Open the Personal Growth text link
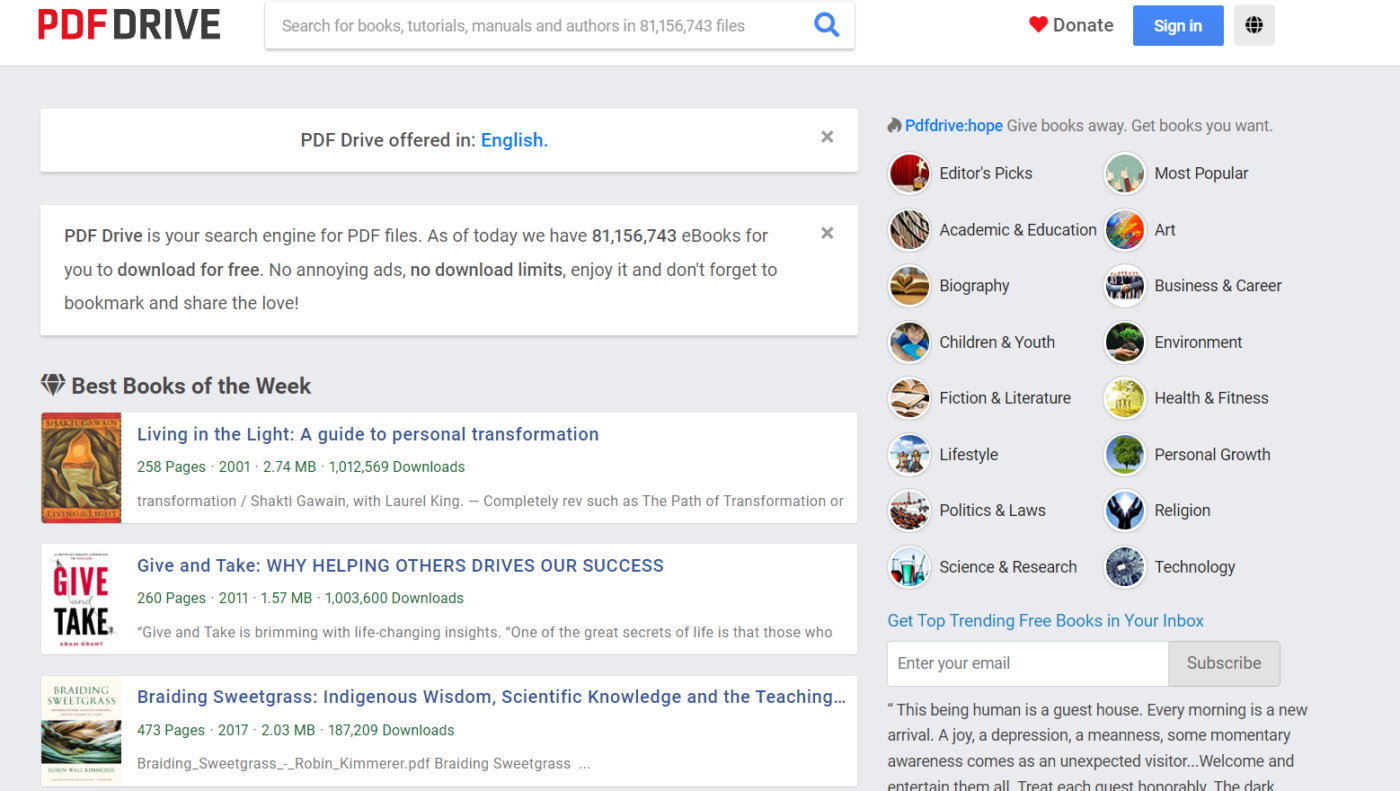 click(1212, 454)
